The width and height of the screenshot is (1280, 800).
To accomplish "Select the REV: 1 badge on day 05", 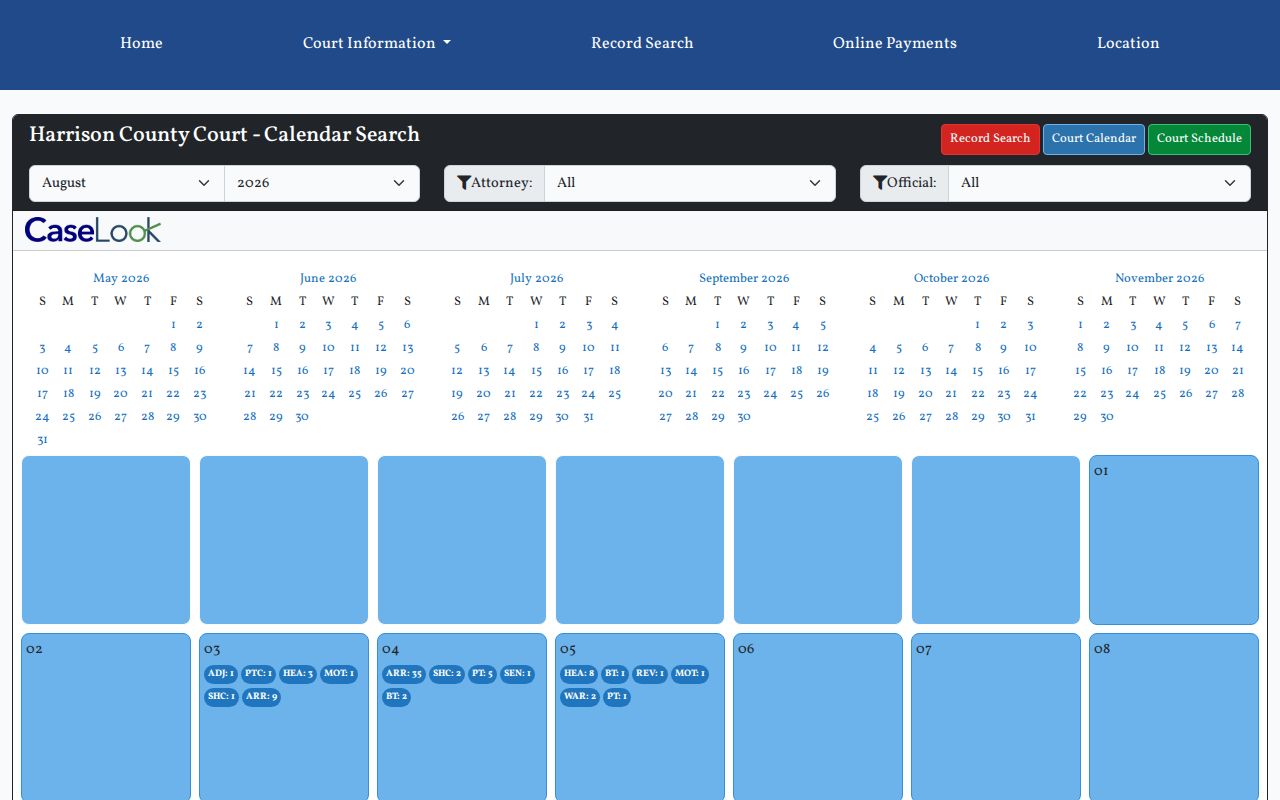I will pyautogui.click(x=650, y=674).
